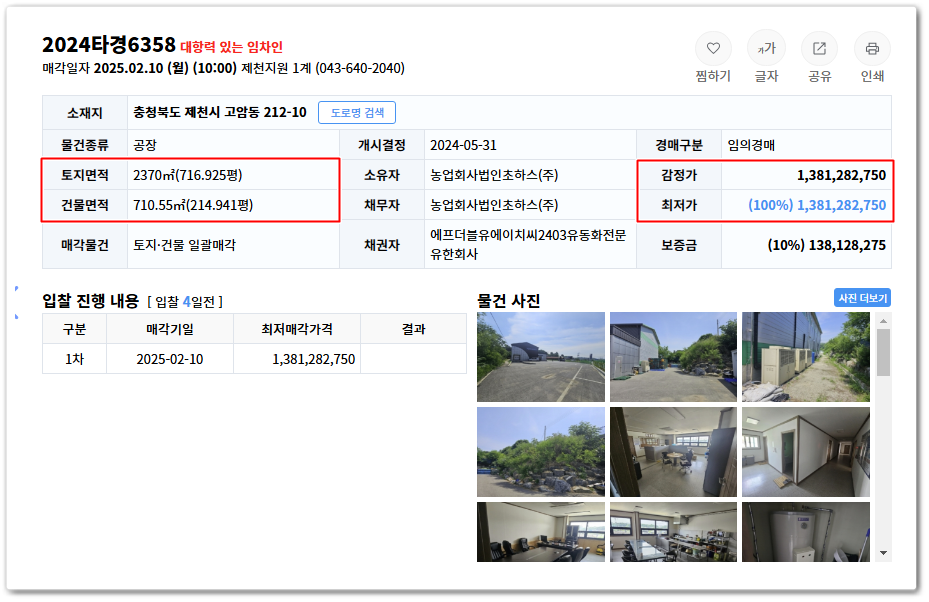The height and width of the screenshot is (602, 929).
Task: Click the 도로명 검색 button
Action: click(357, 113)
